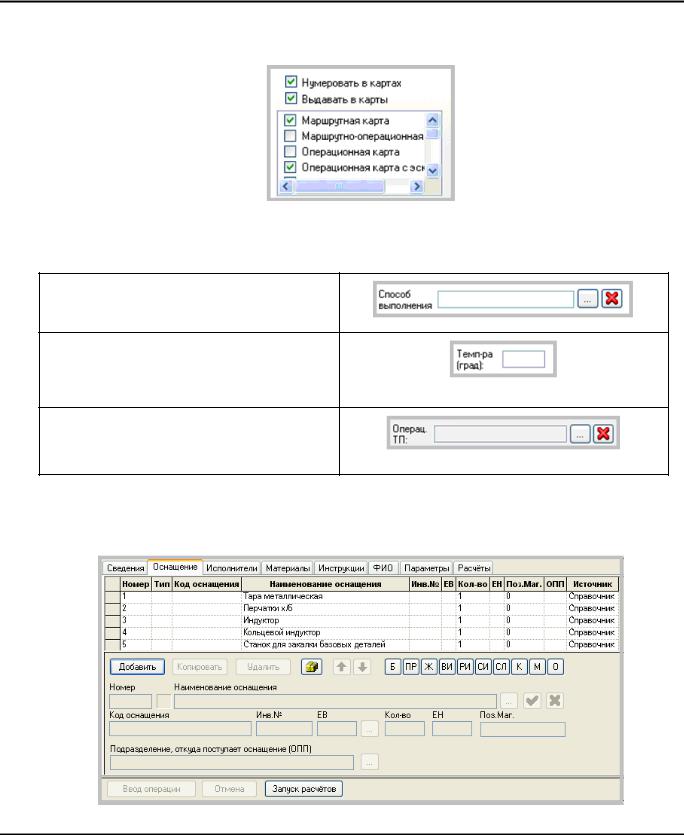684x835 pixels.
Task: Open the browse button for the ОПП field
Action: pos(370,763)
